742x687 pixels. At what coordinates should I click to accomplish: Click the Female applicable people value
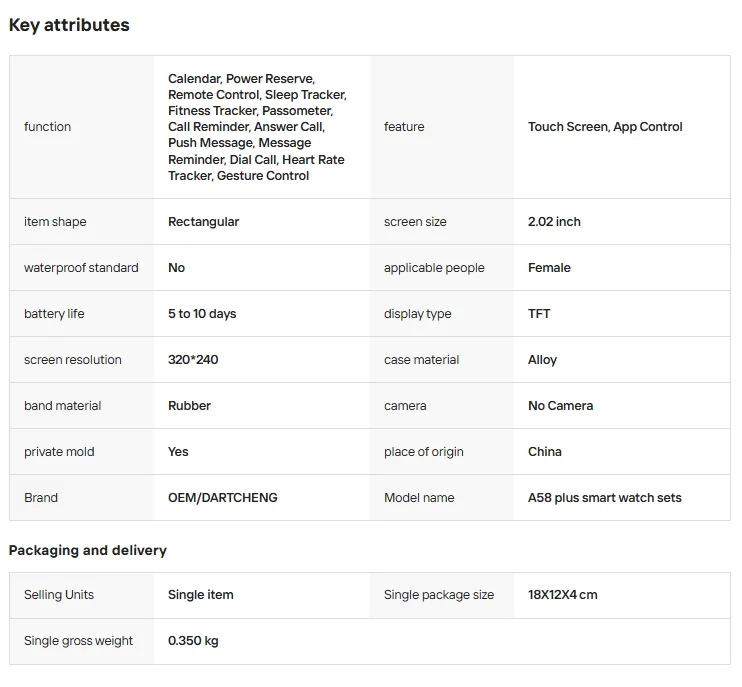(x=549, y=268)
